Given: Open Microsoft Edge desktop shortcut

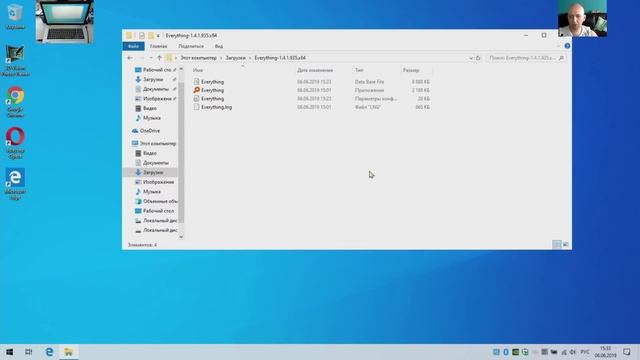Looking at the screenshot, I should click(15, 184).
